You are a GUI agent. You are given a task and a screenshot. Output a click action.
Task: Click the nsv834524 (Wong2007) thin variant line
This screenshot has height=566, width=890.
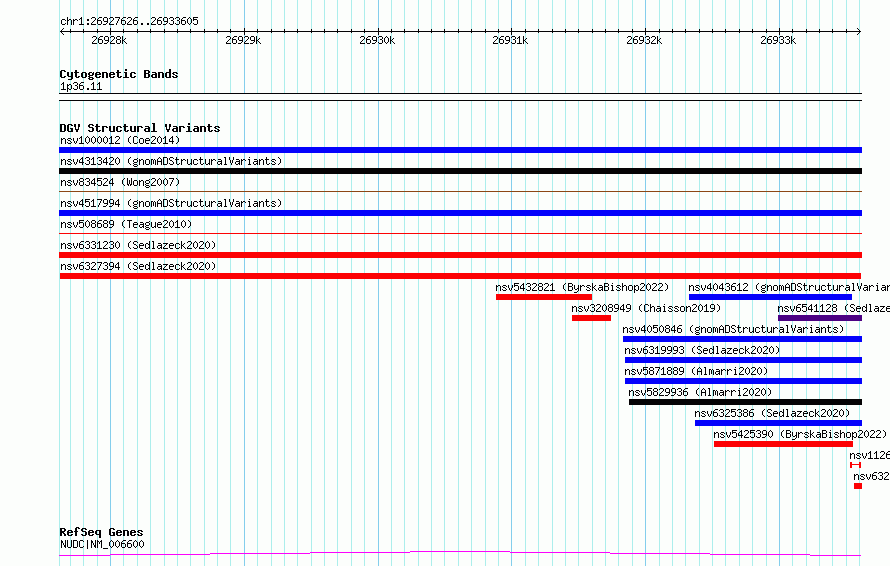[x=460, y=191]
